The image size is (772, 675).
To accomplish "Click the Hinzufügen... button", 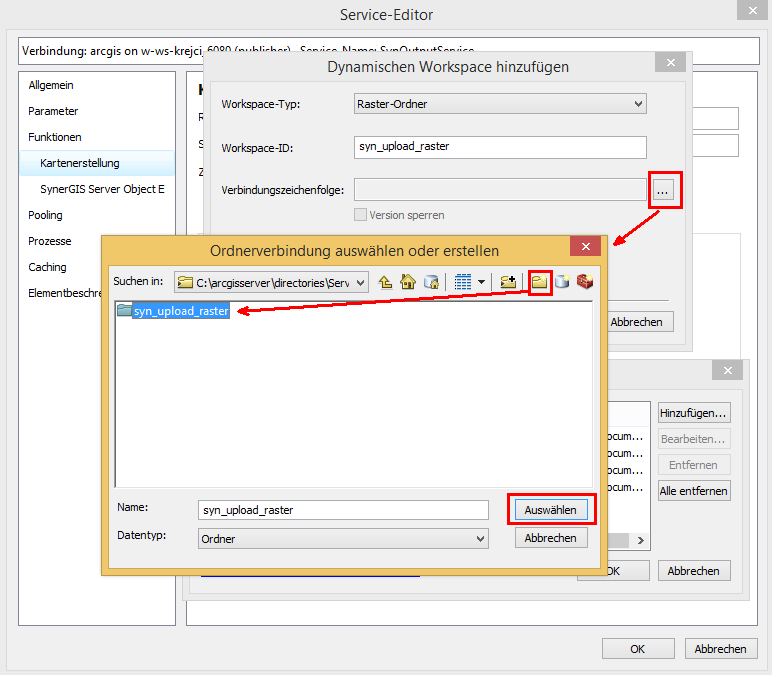I will tap(693, 413).
